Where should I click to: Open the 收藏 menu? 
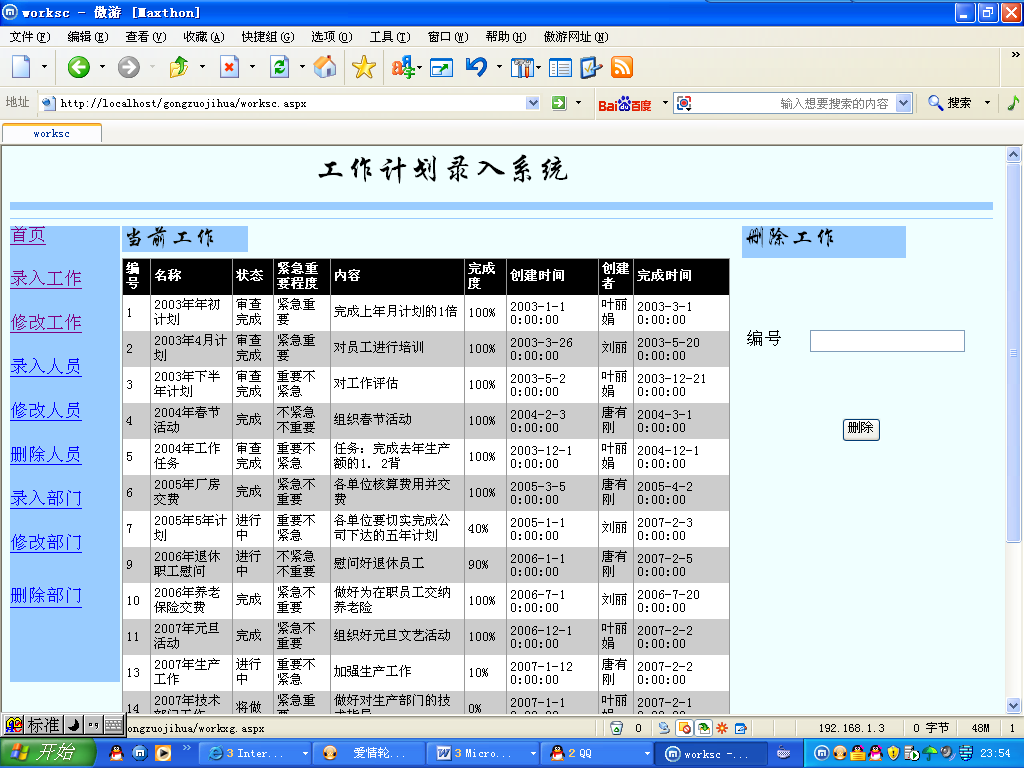point(204,37)
